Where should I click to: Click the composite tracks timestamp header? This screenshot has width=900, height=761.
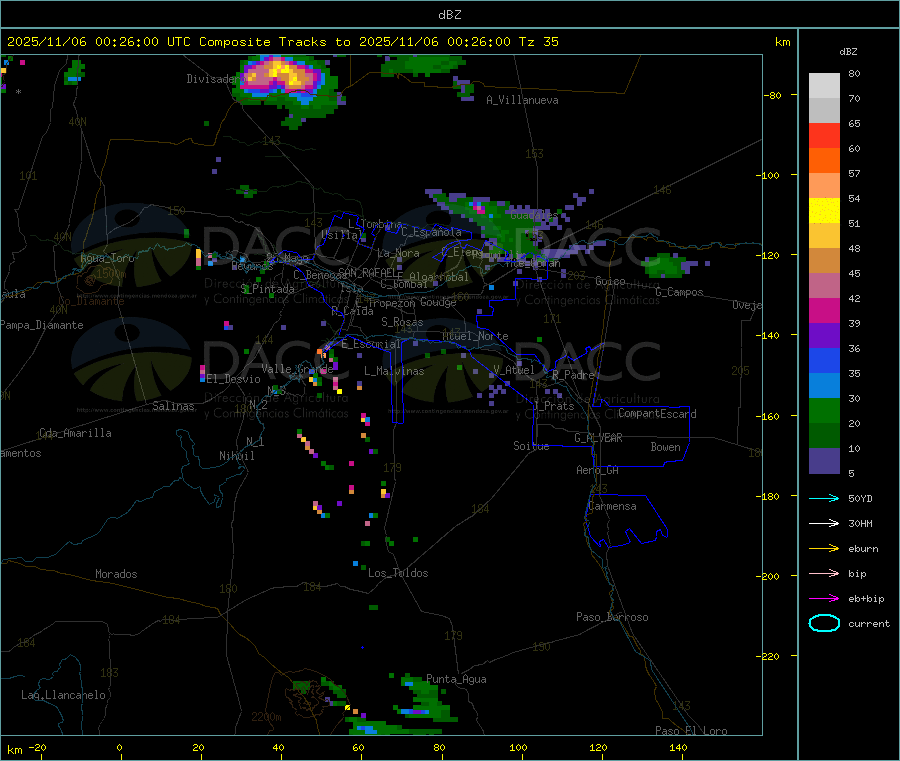point(282,42)
